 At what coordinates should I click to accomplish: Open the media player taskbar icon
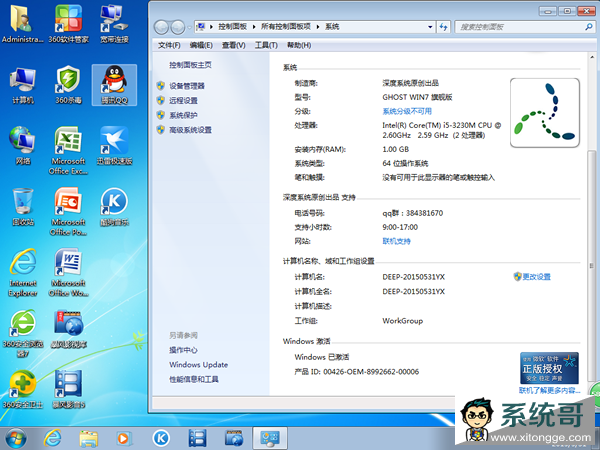pyautogui.click(x=124, y=439)
